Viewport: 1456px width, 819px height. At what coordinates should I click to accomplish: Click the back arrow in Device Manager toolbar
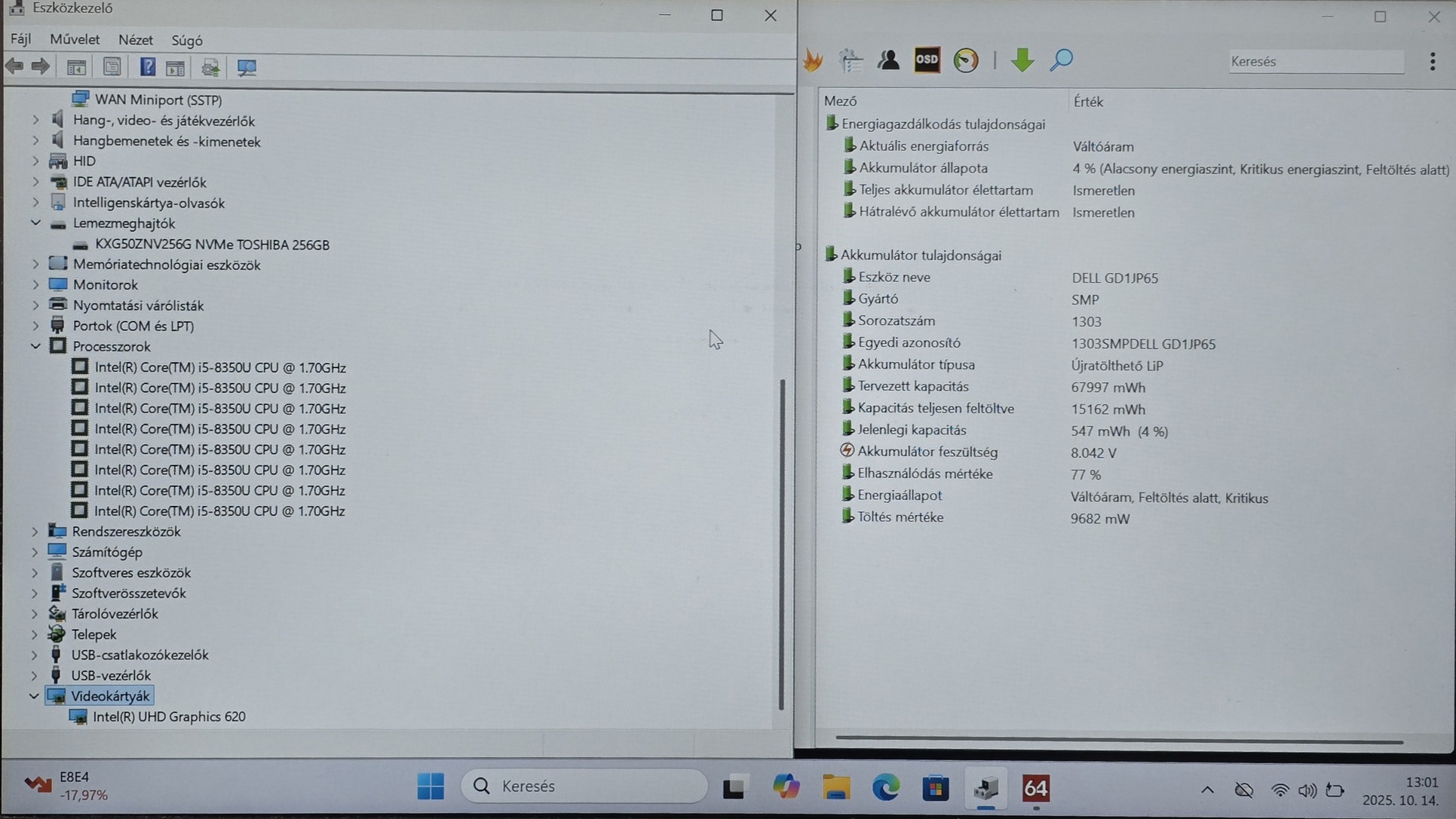point(14,67)
